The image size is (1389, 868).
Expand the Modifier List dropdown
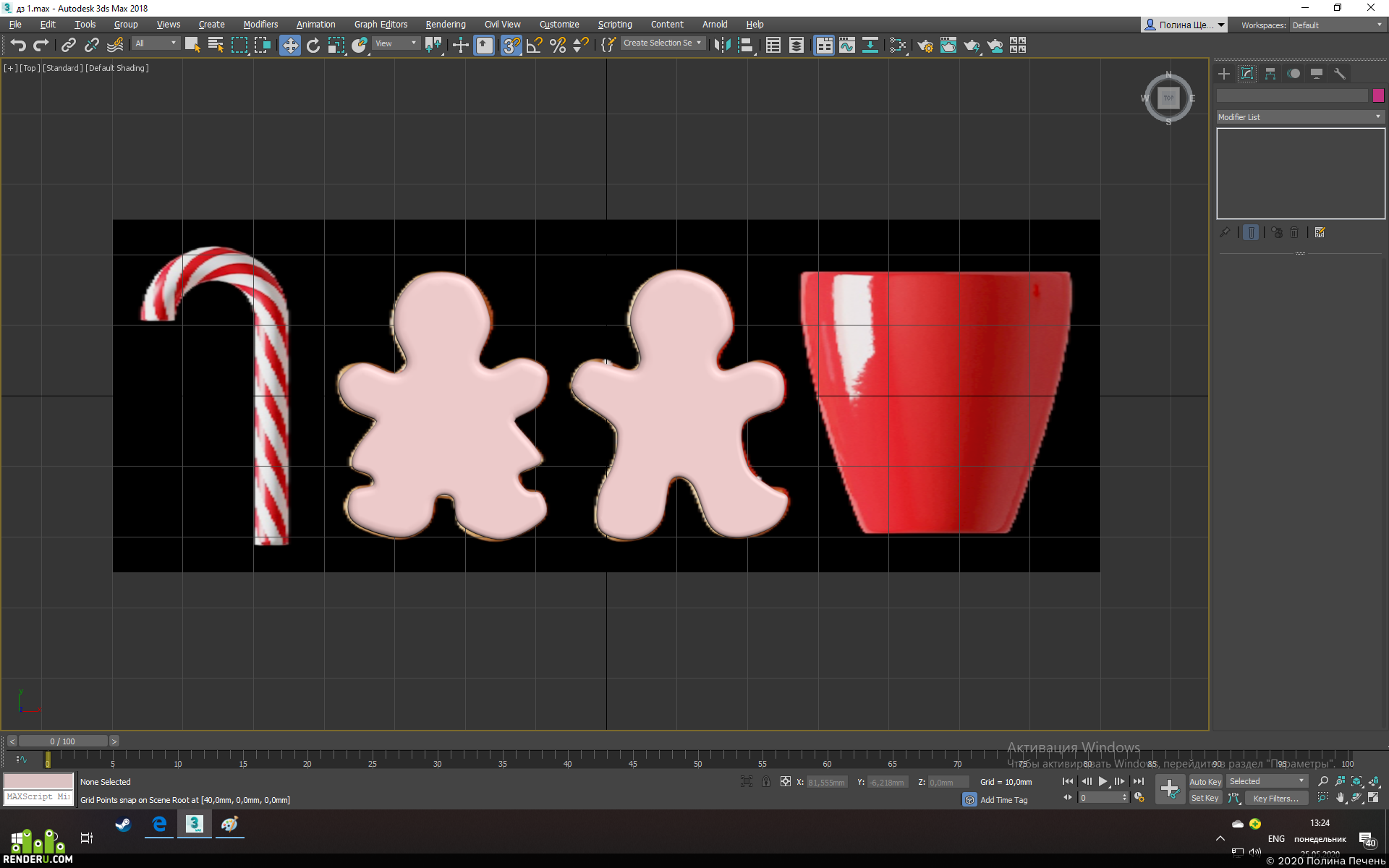1300,116
